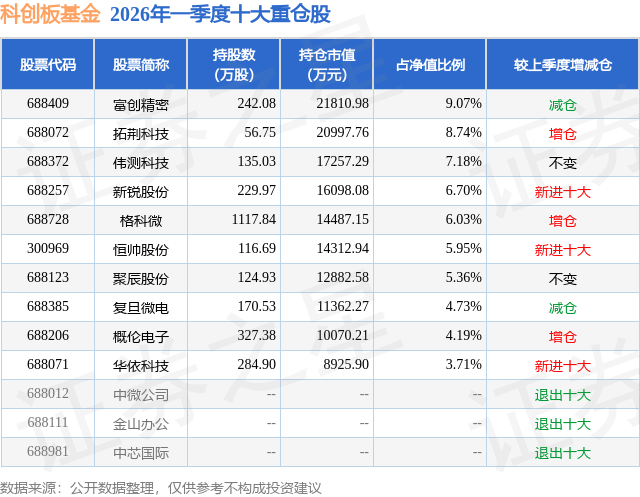
Task: Click stock code 688072
Action: click(48, 133)
